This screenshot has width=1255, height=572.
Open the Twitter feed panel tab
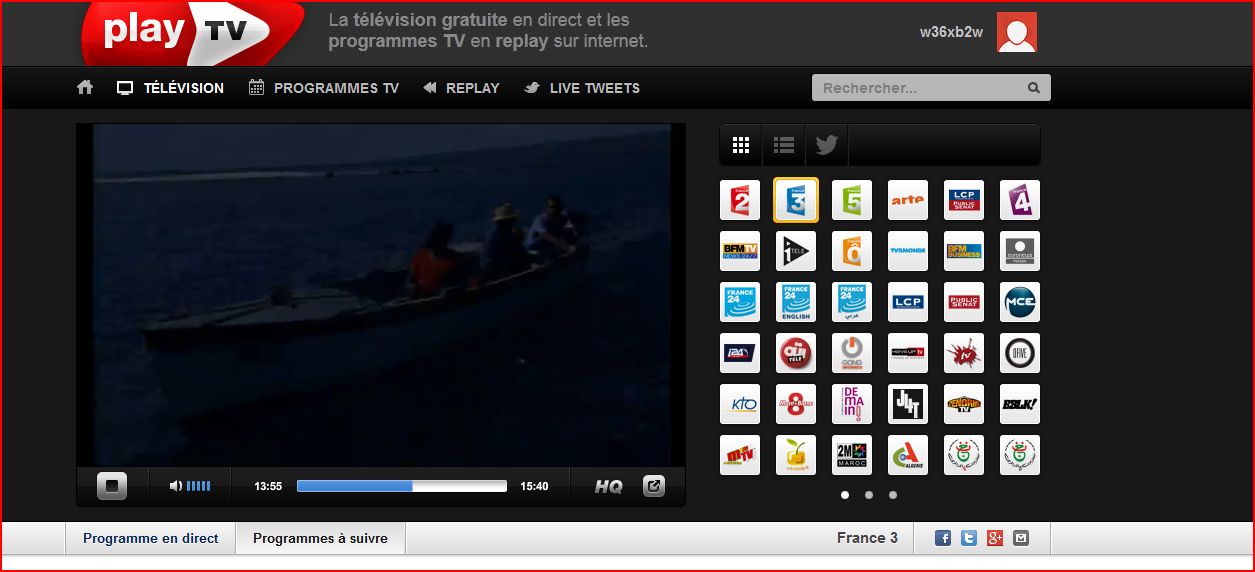pyautogui.click(x=826, y=145)
